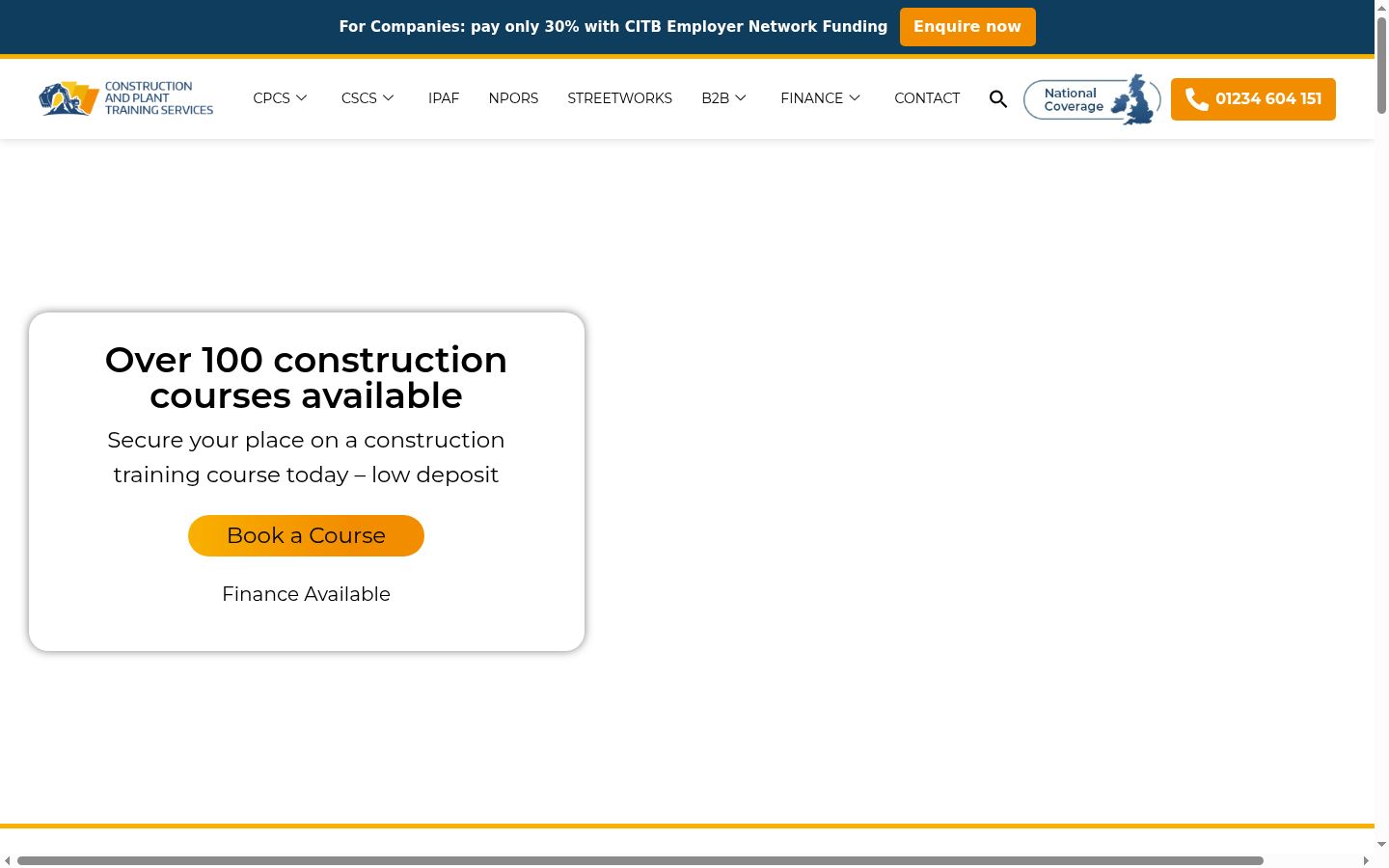Click the vertical scrollbar thumb
This screenshot has height=868, width=1389.
coord(1381,66)
